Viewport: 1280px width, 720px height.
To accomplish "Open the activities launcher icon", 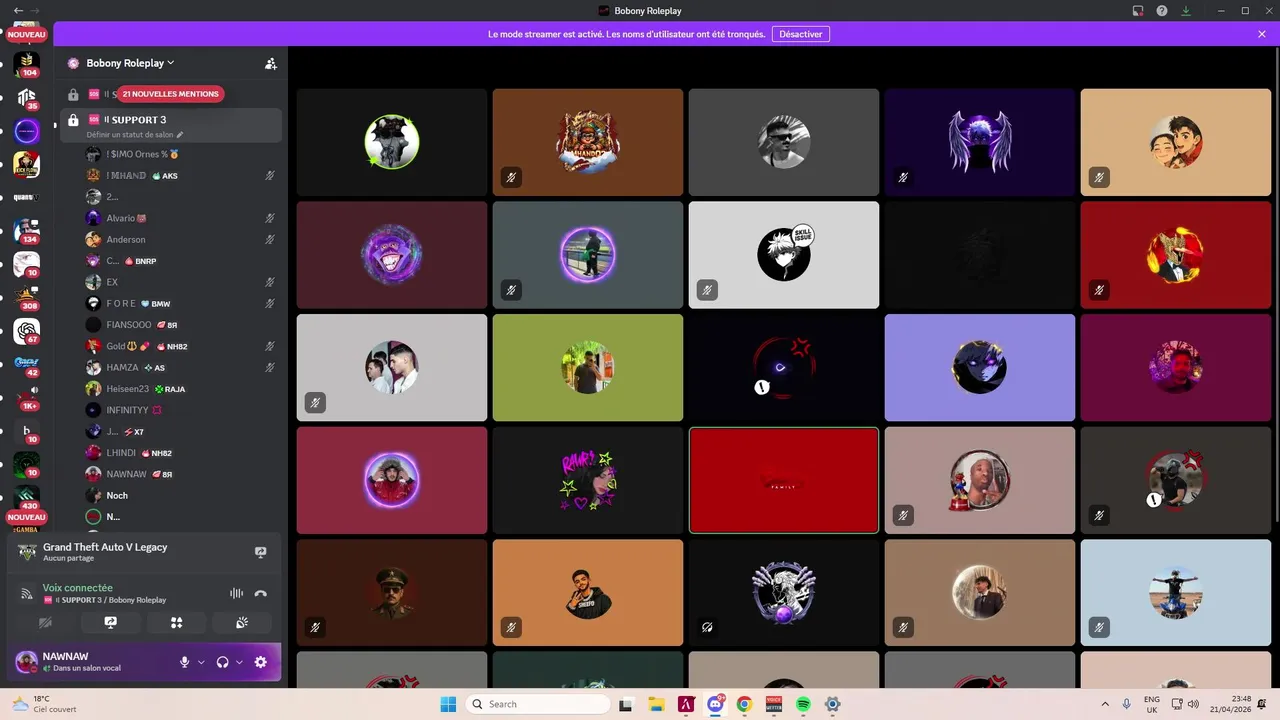I will [x=176, y=622].
